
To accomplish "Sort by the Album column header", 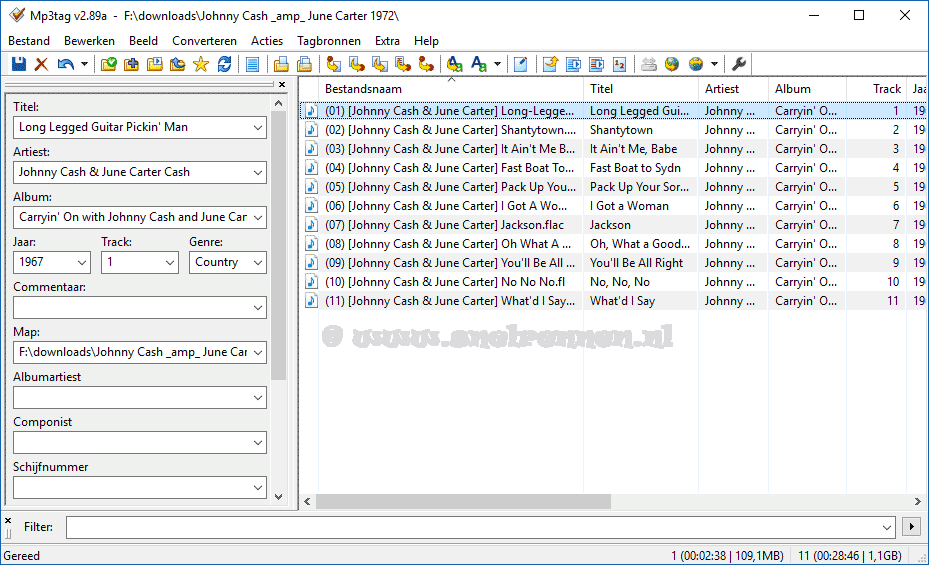I will 808,89.
